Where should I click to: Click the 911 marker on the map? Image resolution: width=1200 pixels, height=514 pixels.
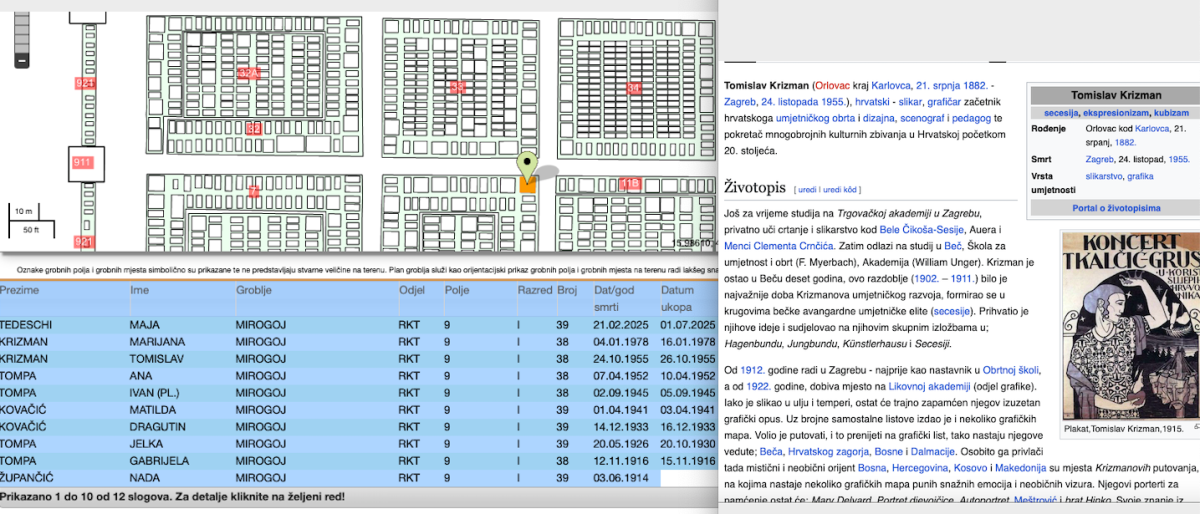(x=82, y=161)
